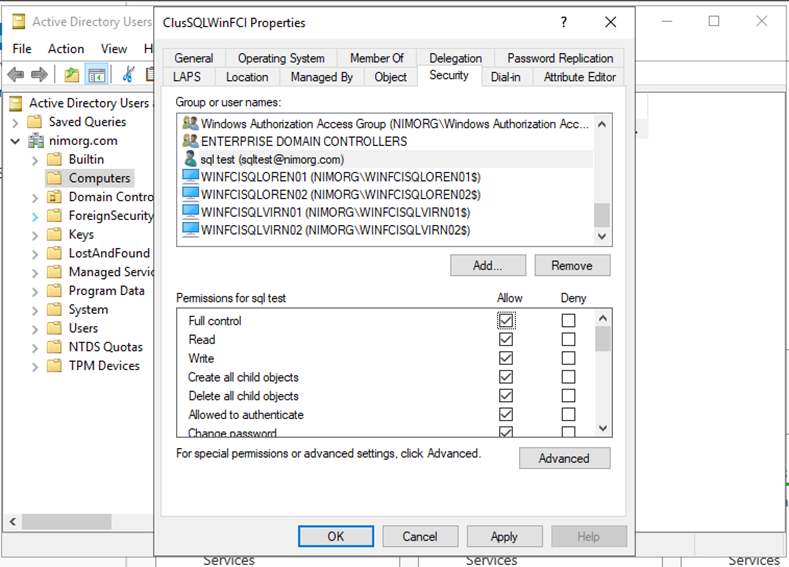Collapse the nimorg.com domain node
789x567 pixels.
pyautogui.click(x=15, y=141)
